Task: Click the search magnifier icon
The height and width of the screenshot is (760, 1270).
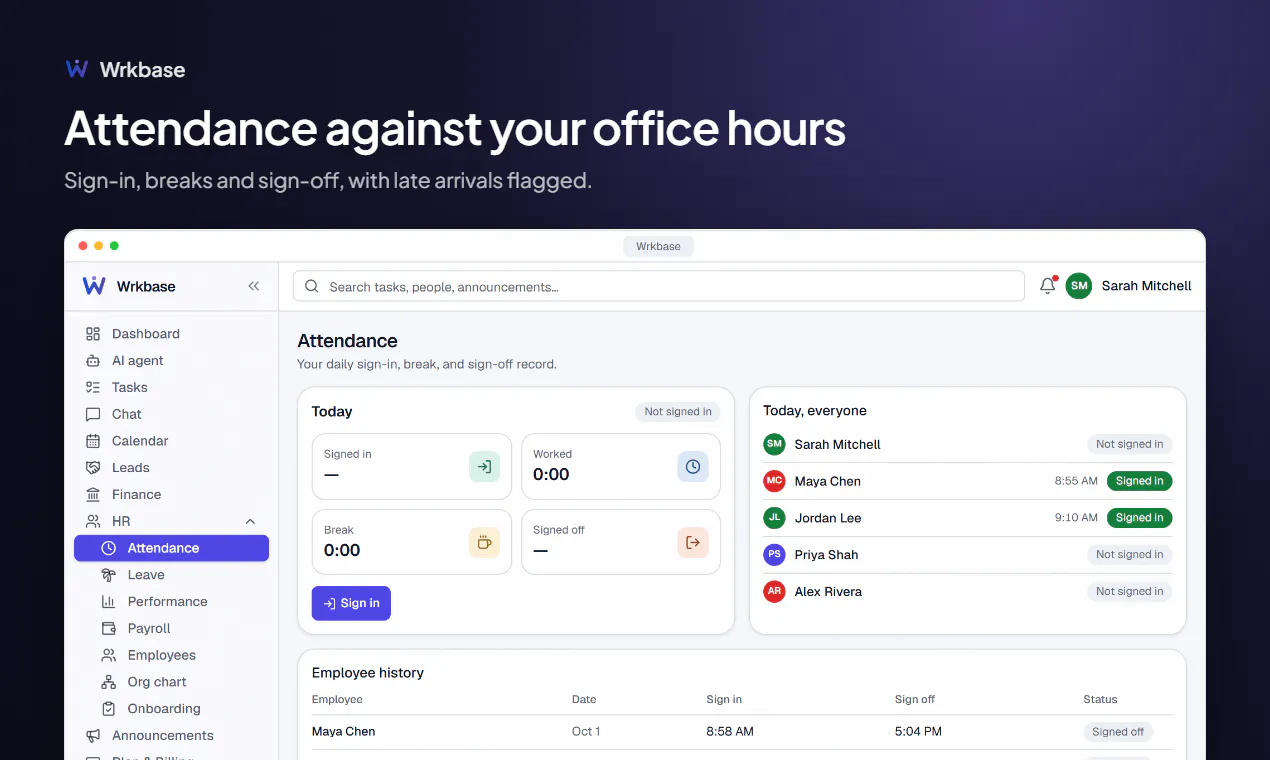Action: pyautogui.click(x=312, y=287)
